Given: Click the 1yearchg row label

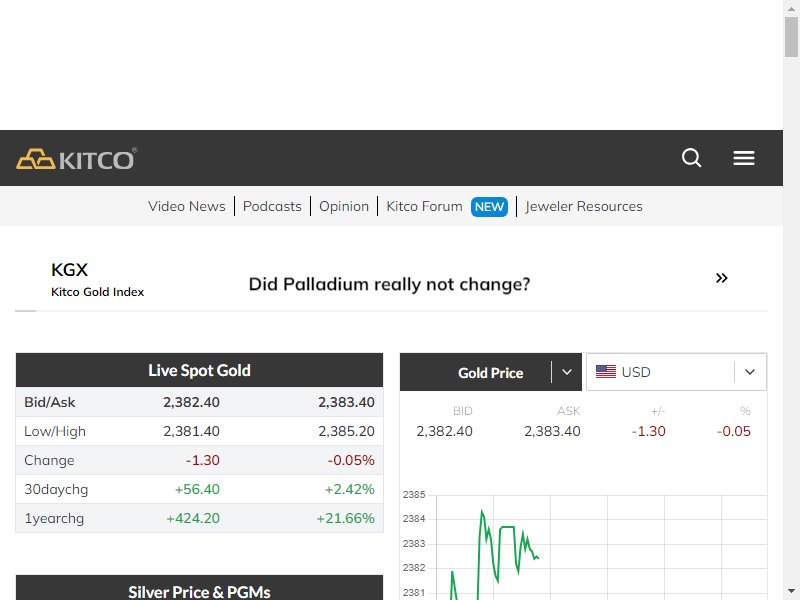Looking at the screenshot, I should pos(54,519).
